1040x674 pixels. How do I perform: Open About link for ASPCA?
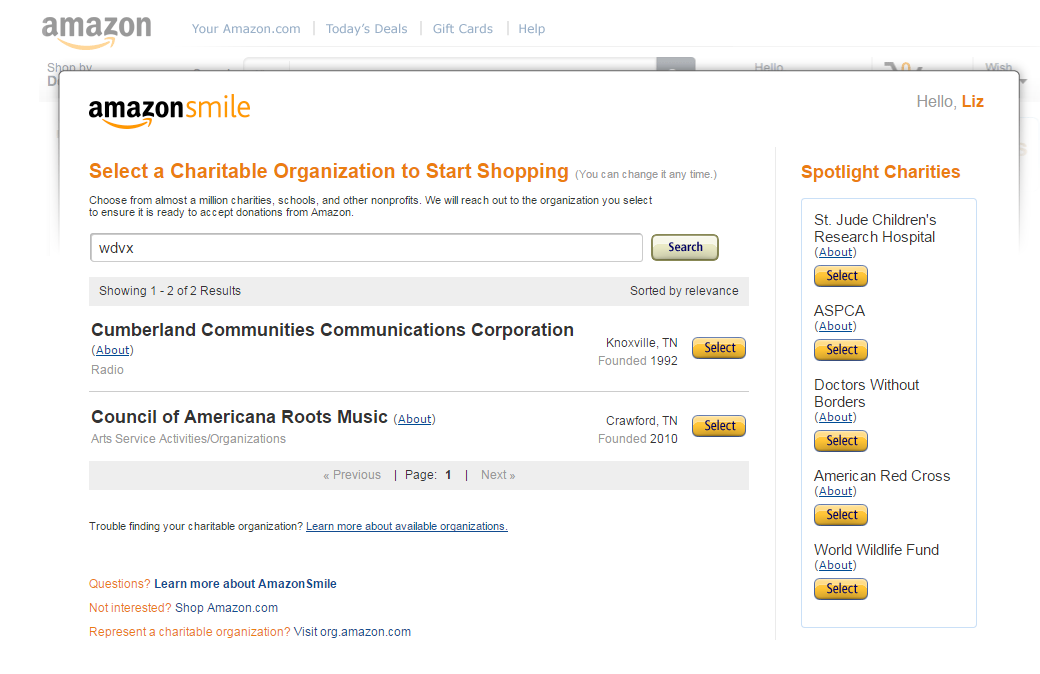(x=835, y=326)
